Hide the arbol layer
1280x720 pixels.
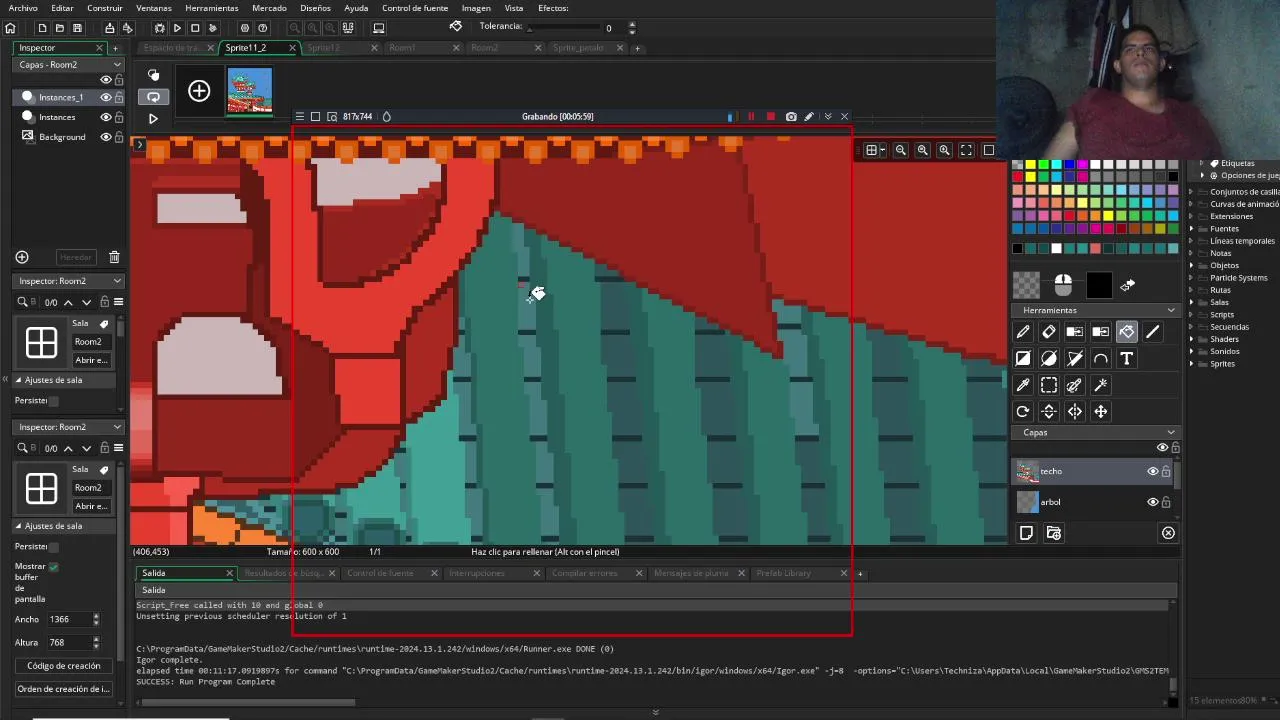point(1152,502)
